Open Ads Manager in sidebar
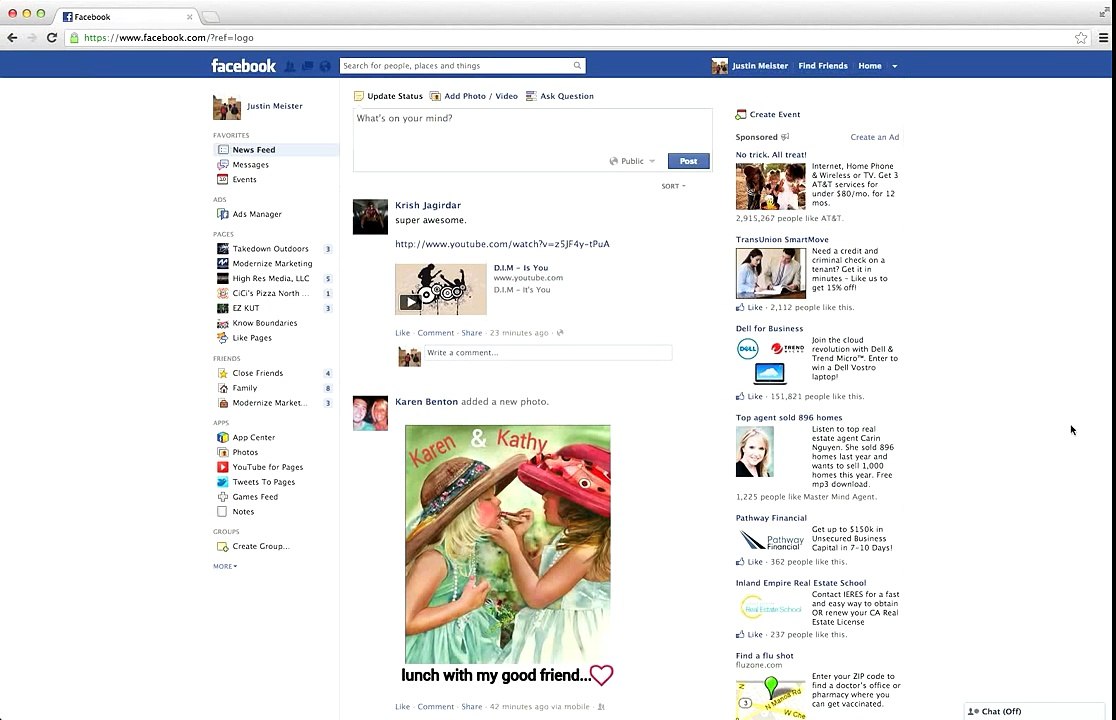Image resolution: width=1116 pixels, height=720 pixels. click(257, 214)
